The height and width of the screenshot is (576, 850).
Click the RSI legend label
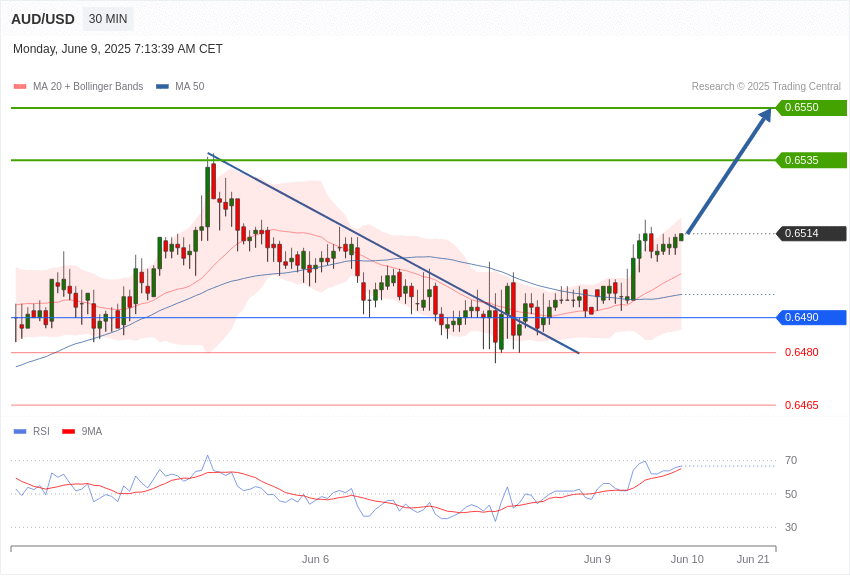(x=41, y=431)
